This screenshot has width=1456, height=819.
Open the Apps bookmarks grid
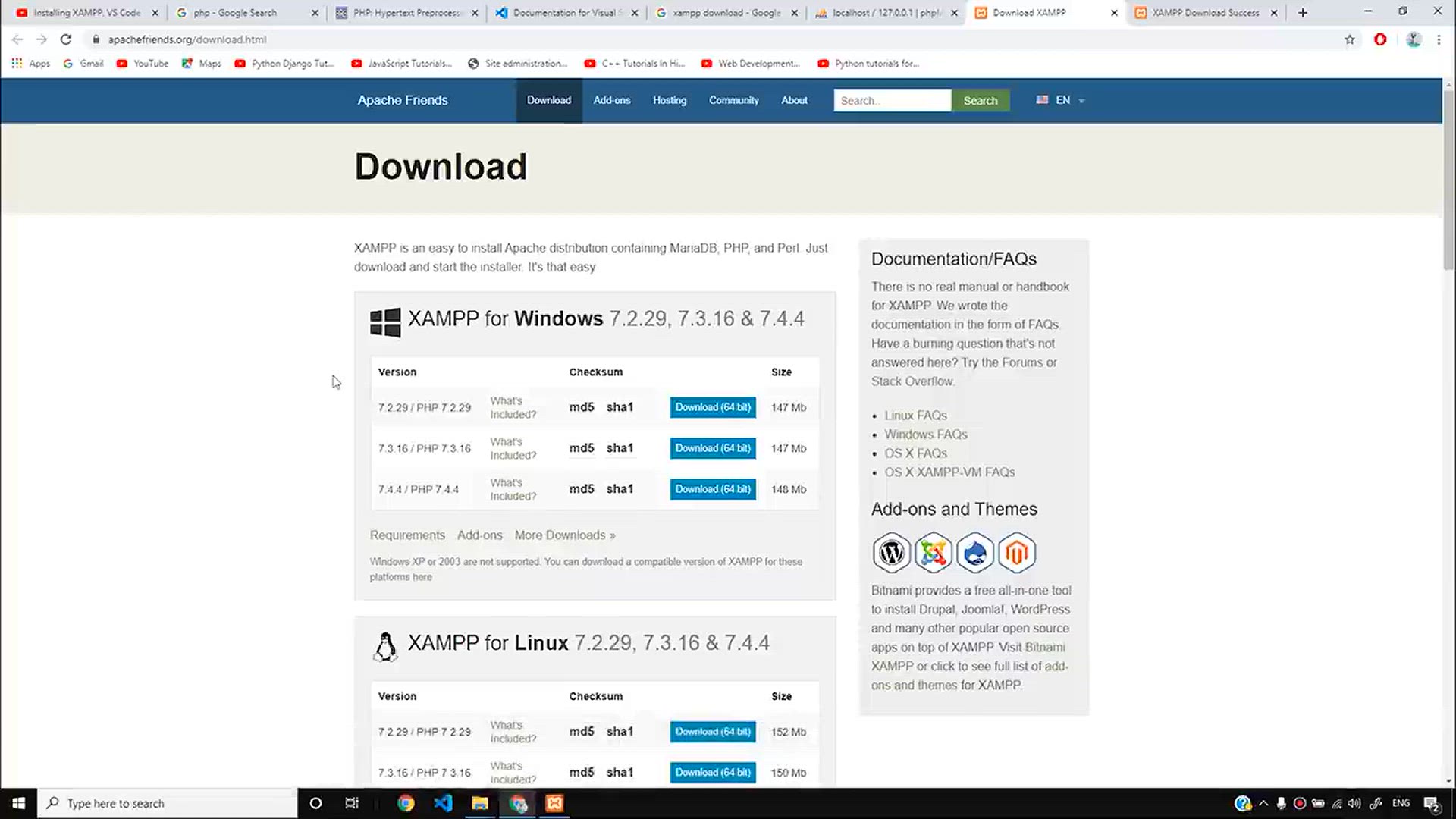[31, 64]
